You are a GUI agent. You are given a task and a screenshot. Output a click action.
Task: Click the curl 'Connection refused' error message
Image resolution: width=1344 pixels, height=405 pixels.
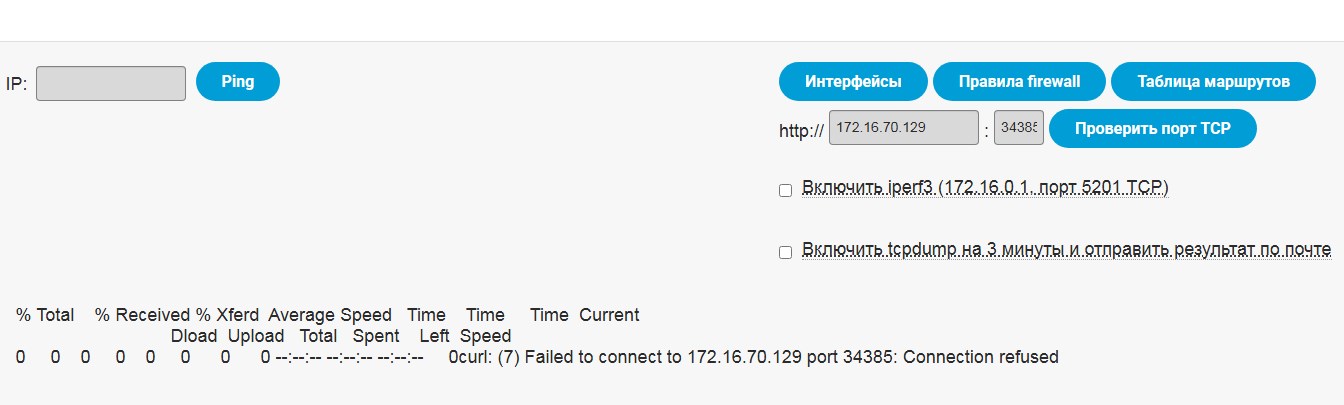[x=790, y=357]
